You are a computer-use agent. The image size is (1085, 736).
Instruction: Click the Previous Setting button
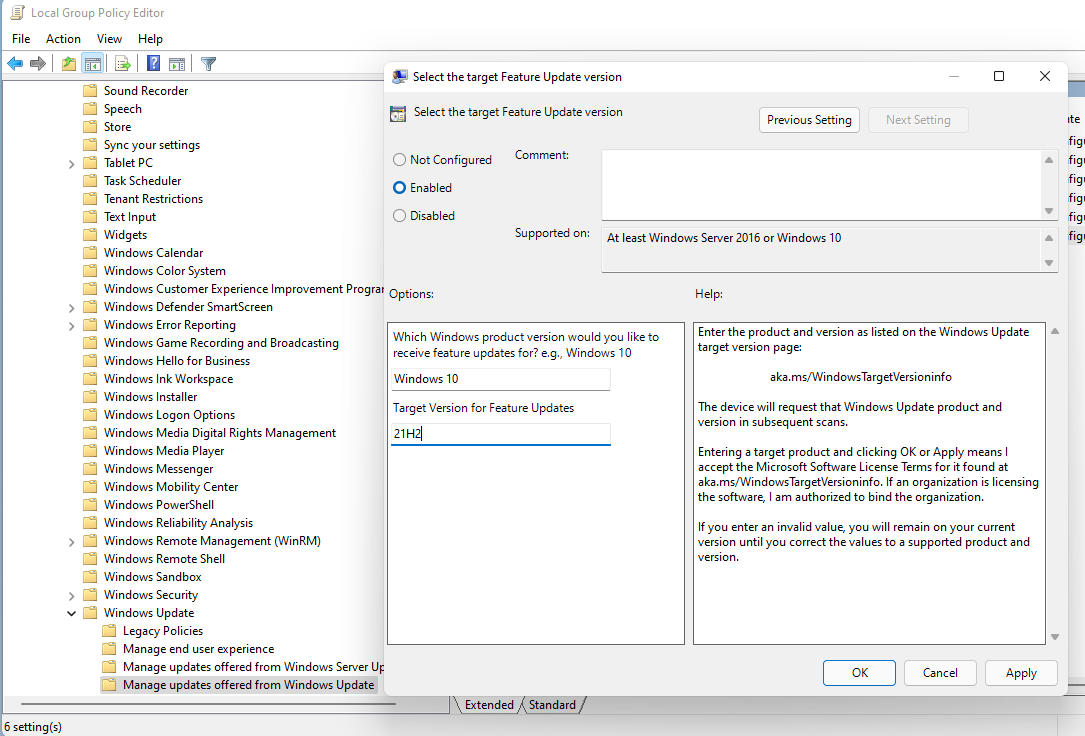(x=809, y=120)
